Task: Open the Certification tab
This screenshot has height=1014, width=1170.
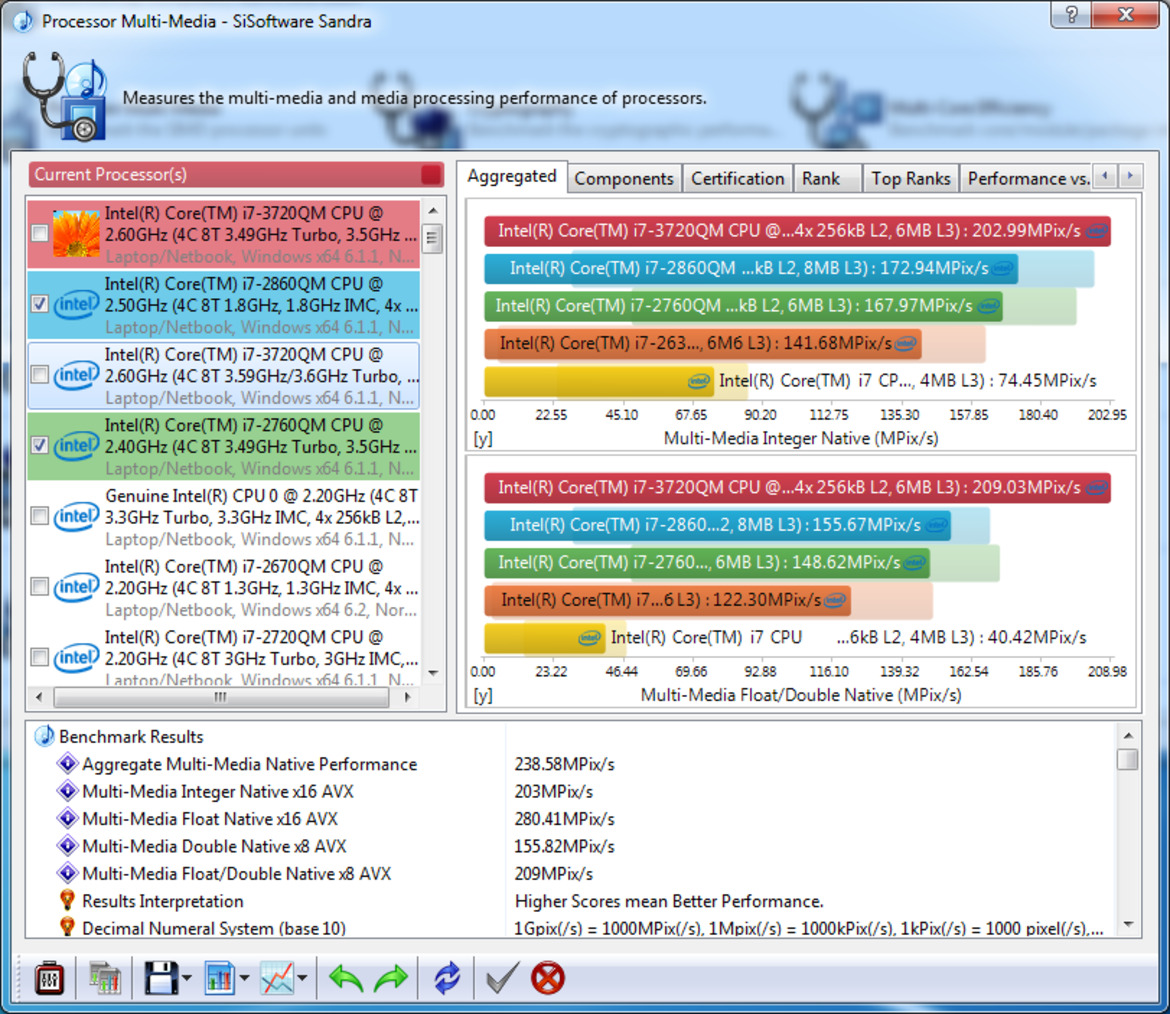Action: coord(737,179)
